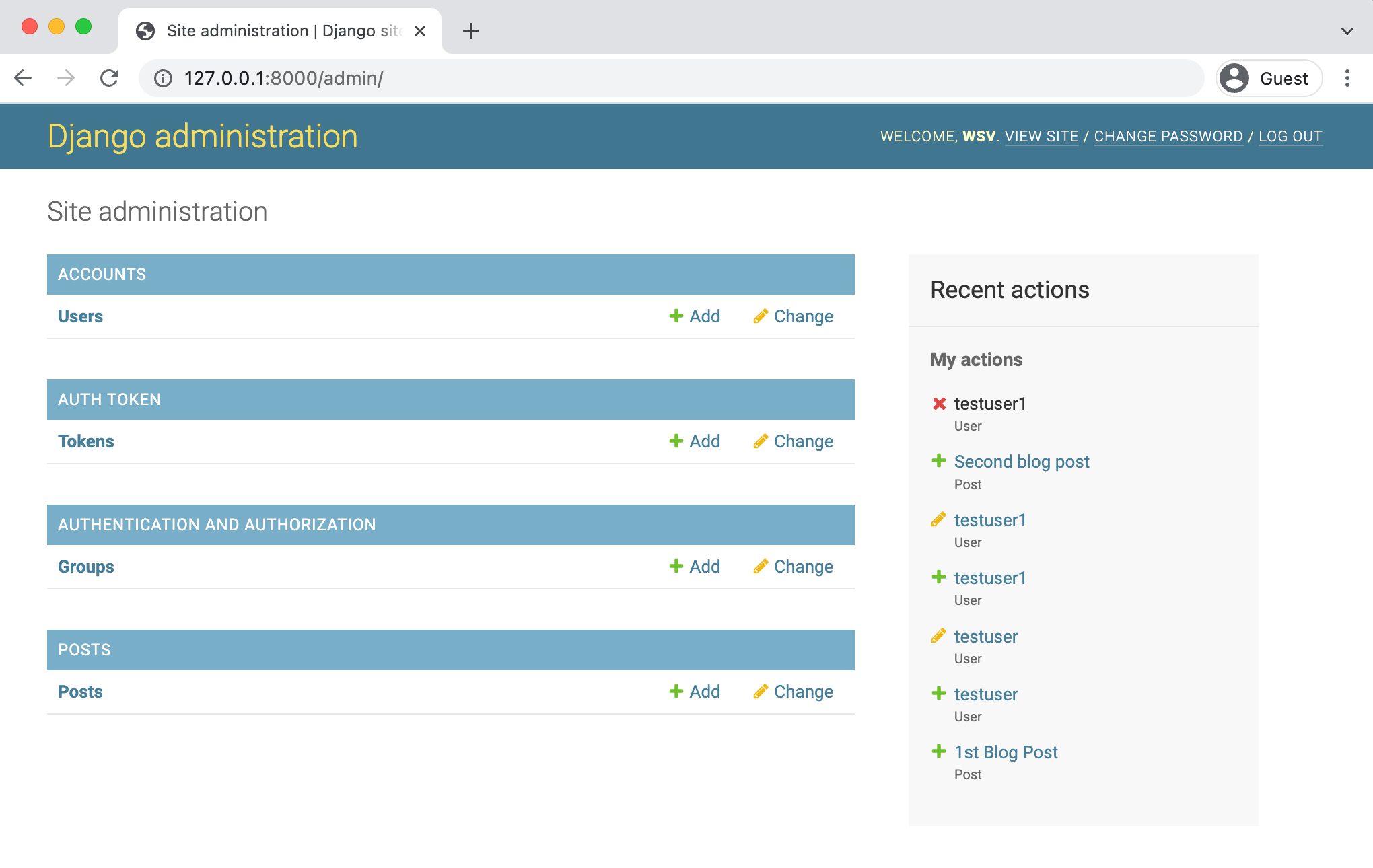Open the Change Password link
The image size is (1373, 868).
point(1168,137)
